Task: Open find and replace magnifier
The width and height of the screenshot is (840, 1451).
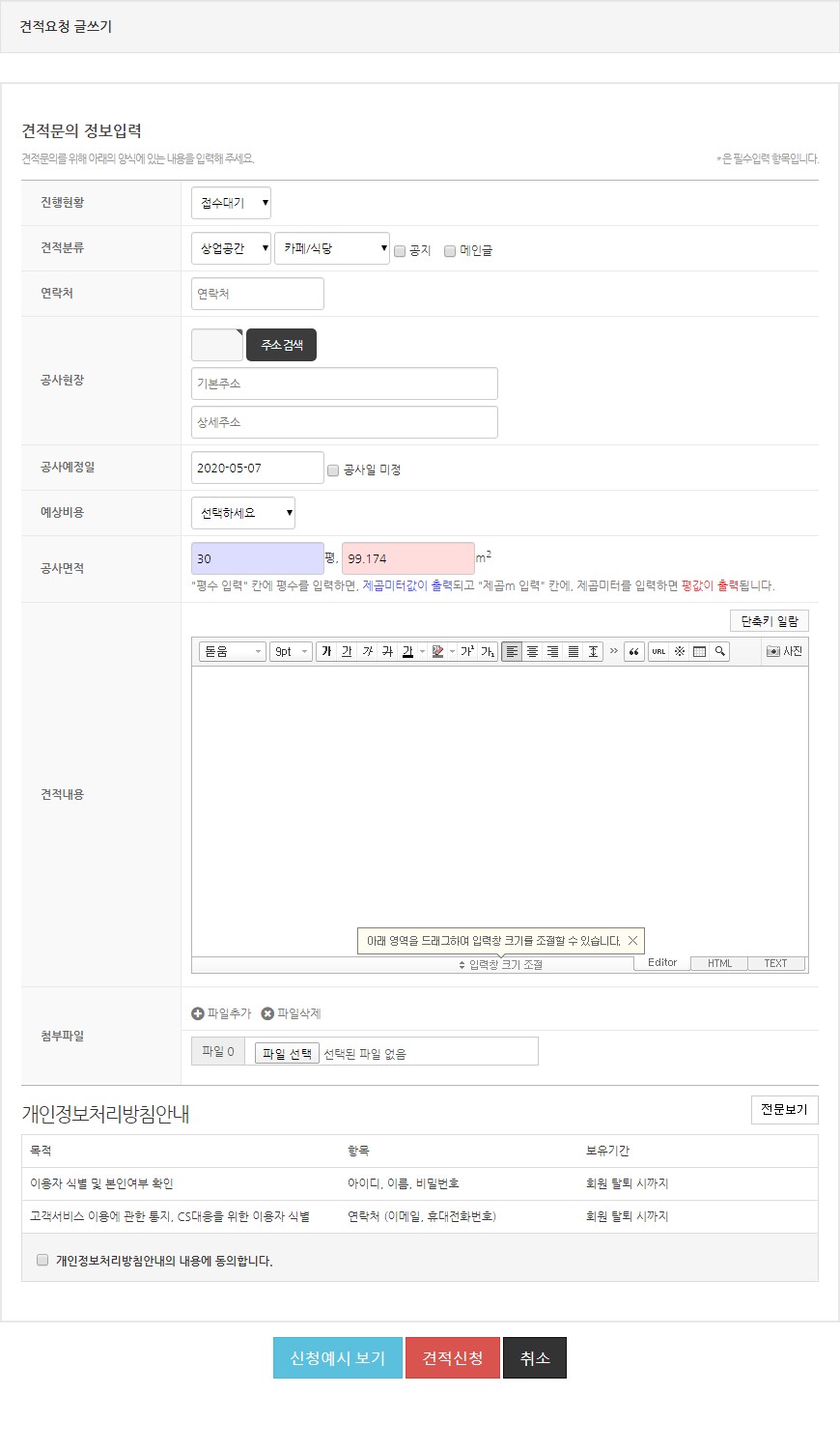Action: coord(719,651)
